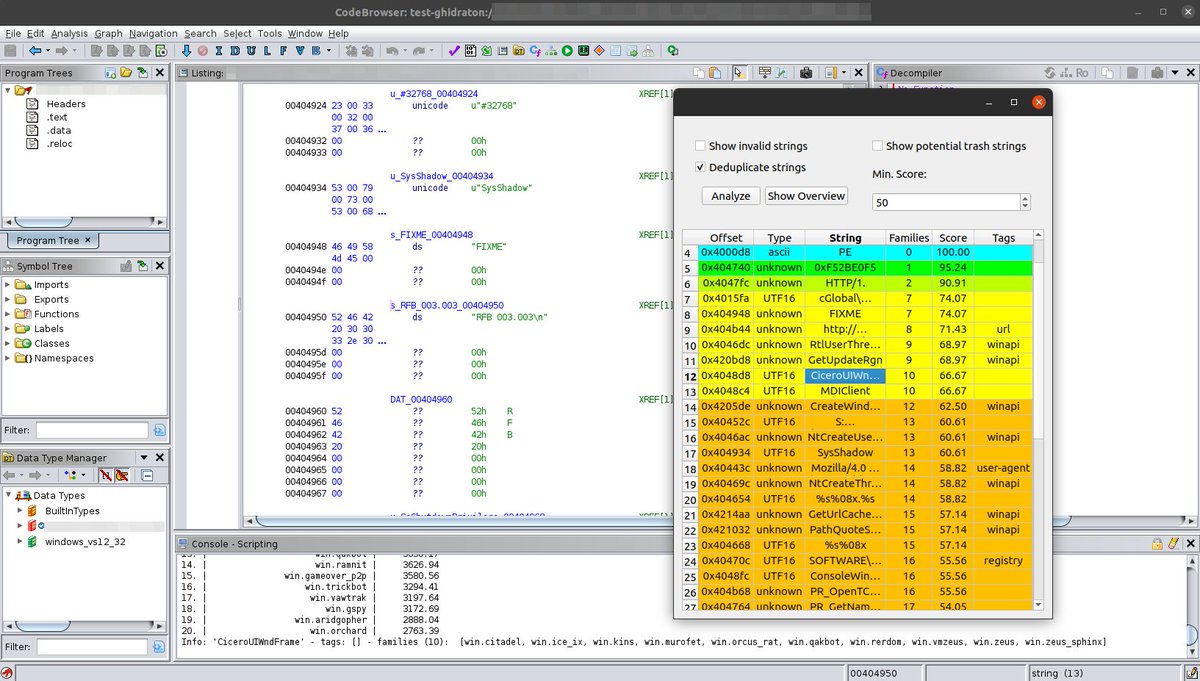
Task: Click the Show Overview button
Action: pos(806,196)
